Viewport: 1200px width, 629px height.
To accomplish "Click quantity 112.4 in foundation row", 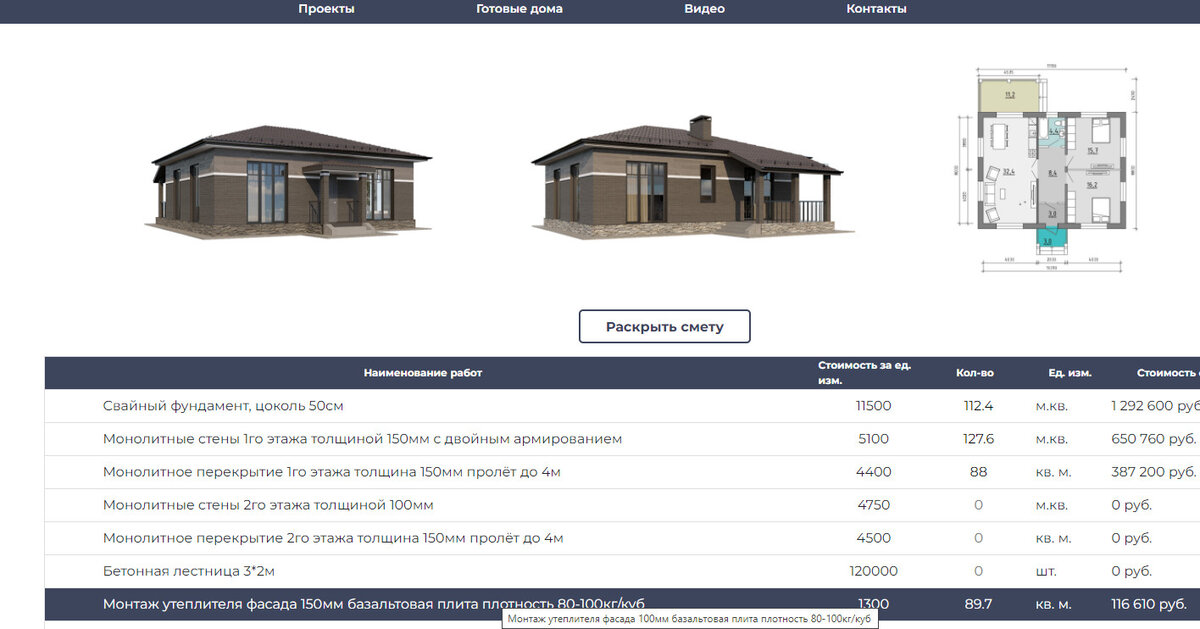I will coord(977,406).
